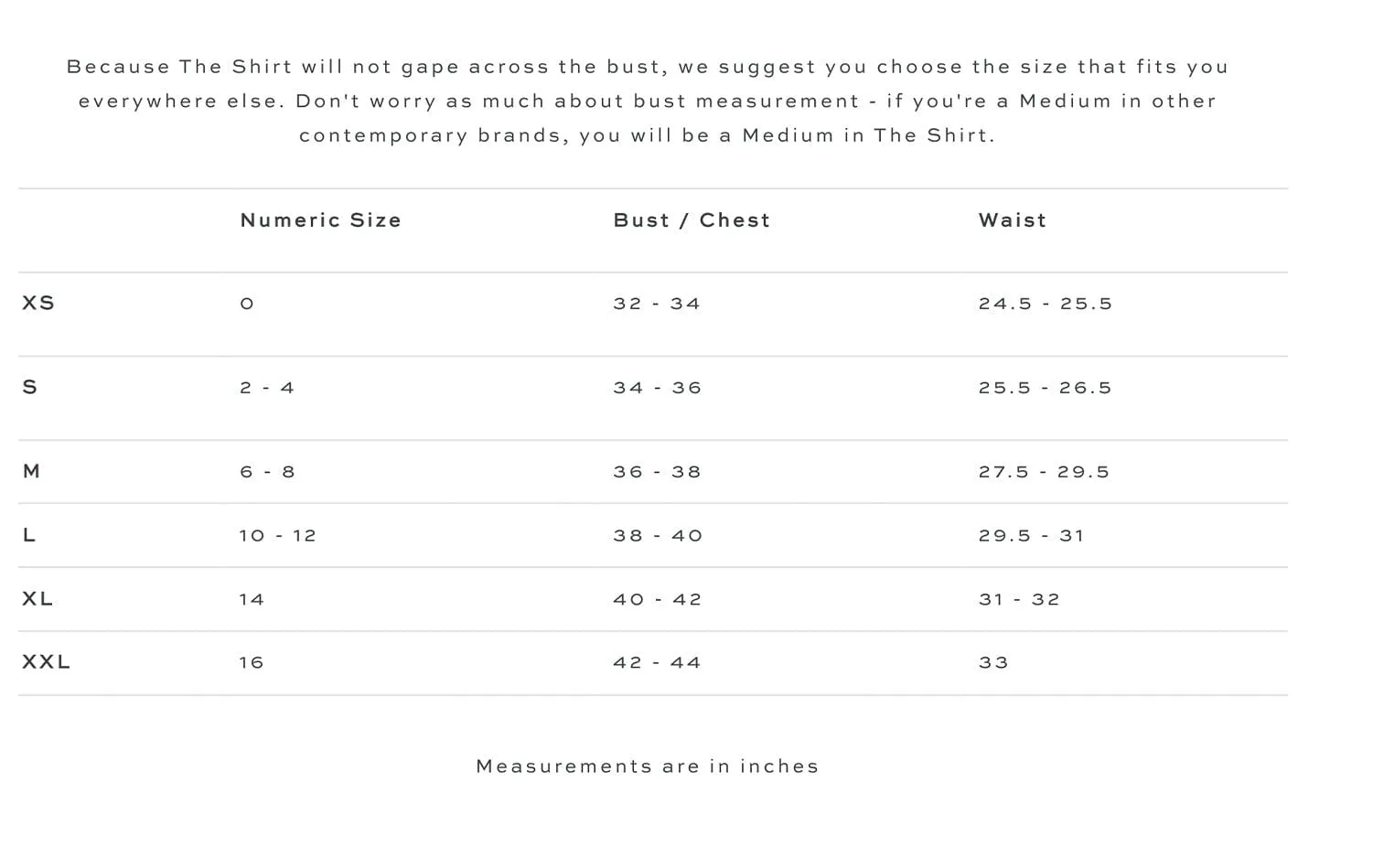Click the 25.5 - 26.5 waist value
This screenshot has height=868, width=1373.
pos(1046,388)
